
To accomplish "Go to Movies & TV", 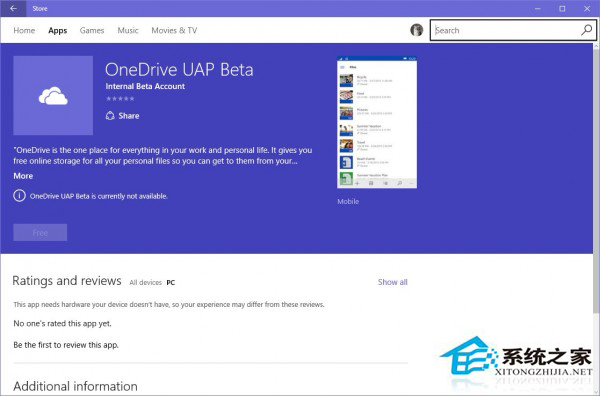I will [174, 31].
